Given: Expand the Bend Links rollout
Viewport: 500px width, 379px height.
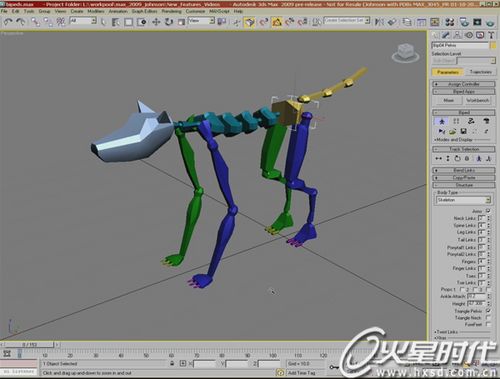Looking at the screenshot, I should tap(464, 170).
